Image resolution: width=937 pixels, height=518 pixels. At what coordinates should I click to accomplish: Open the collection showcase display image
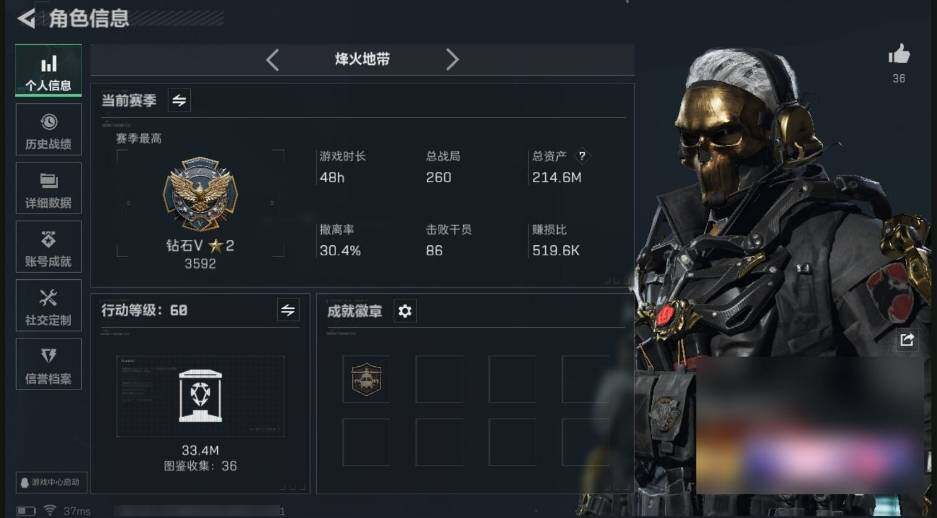tap(200, 396)
